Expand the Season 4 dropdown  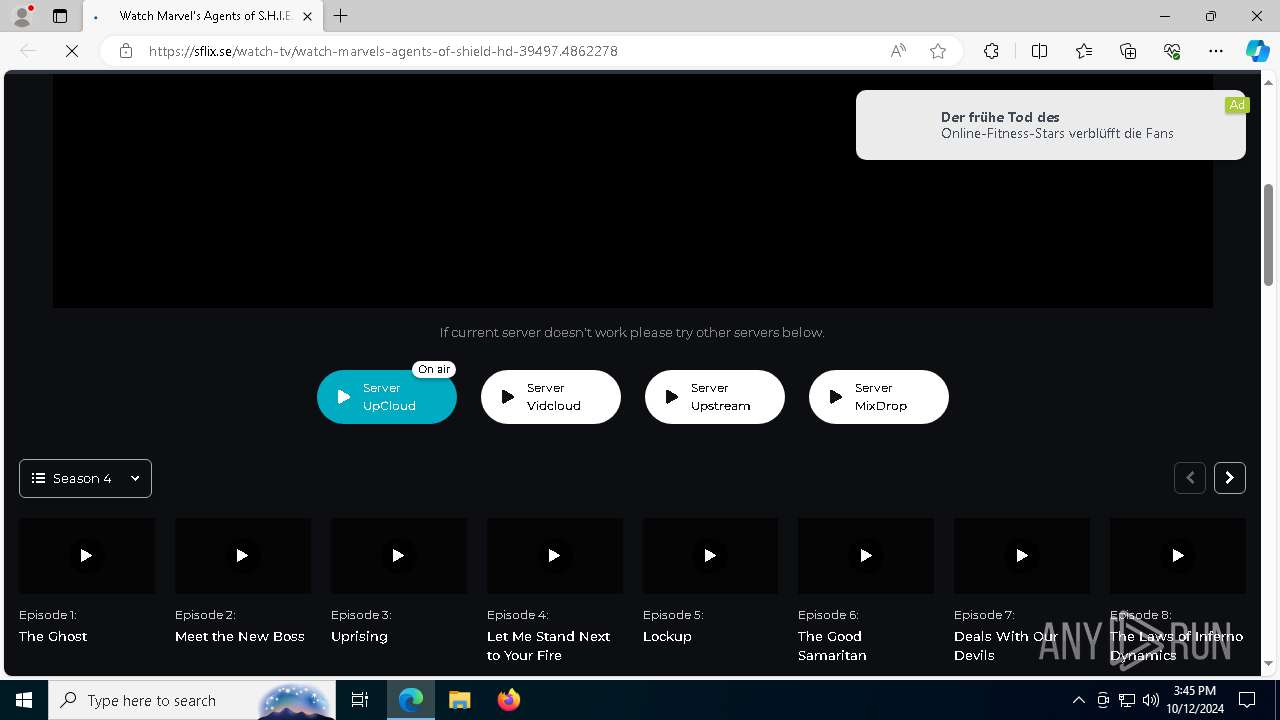85,478
